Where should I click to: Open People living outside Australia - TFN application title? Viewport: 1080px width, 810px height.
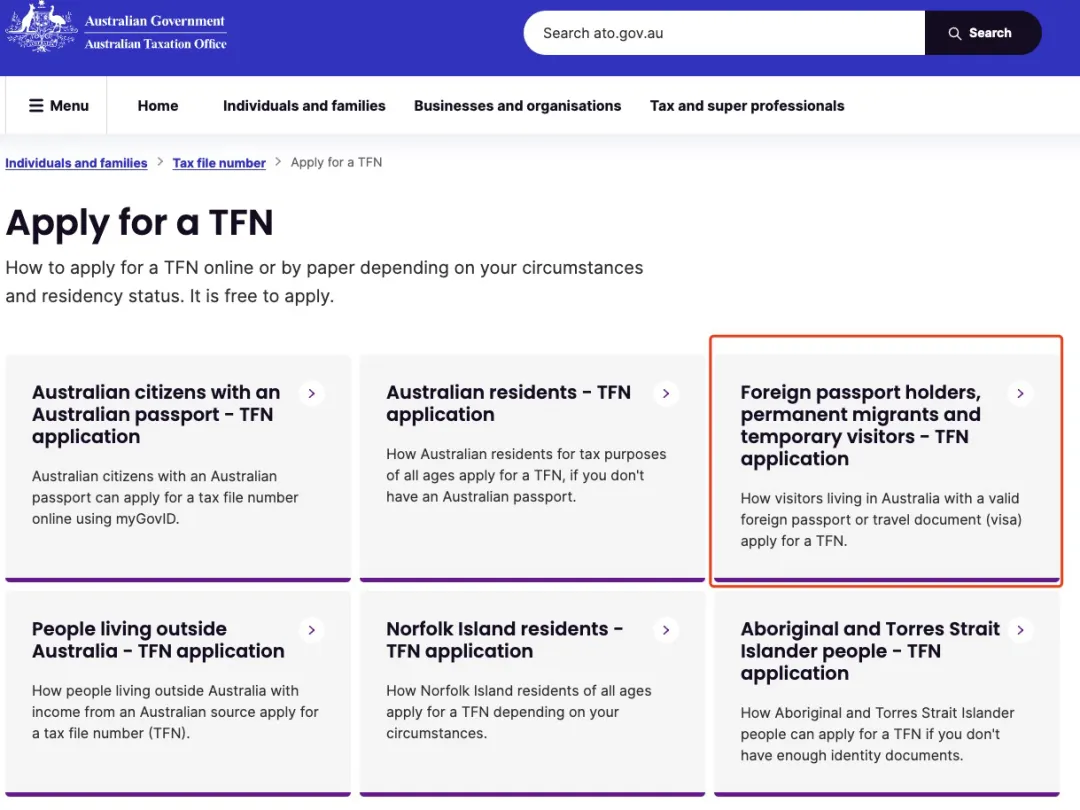[x=158, y=640]
